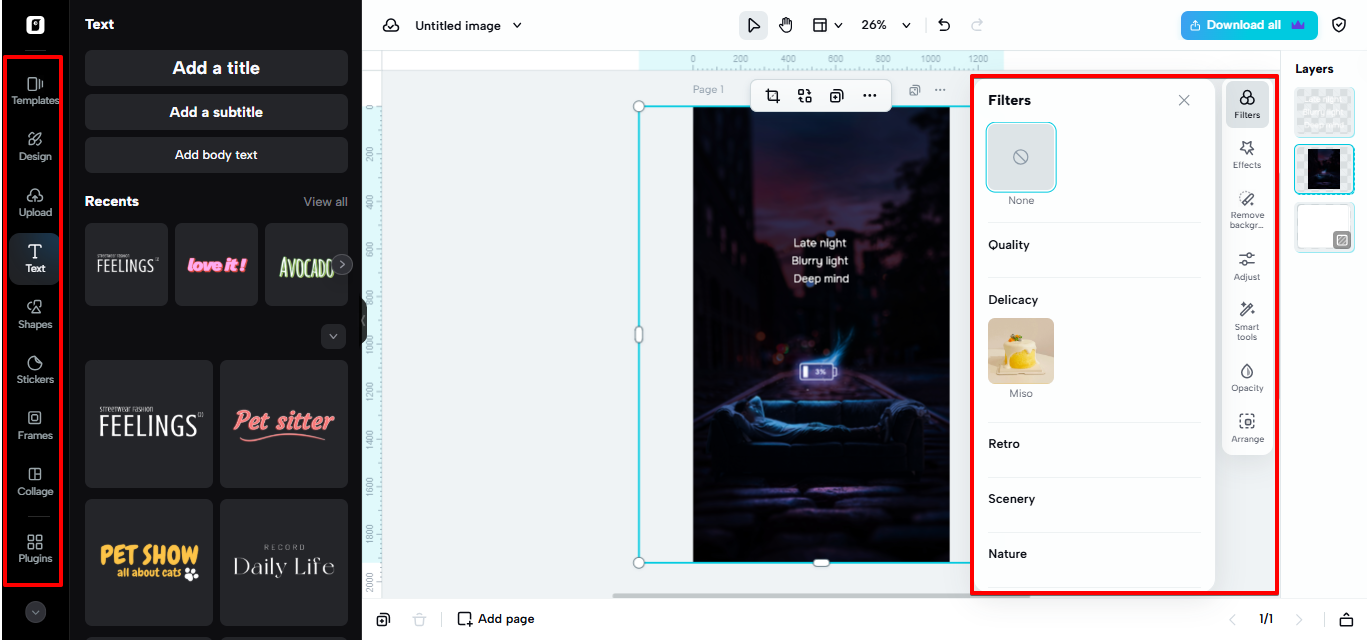Open the Arrange options
The height and width of the screenshot is (640, 1367).
[x=1247, y=428]
